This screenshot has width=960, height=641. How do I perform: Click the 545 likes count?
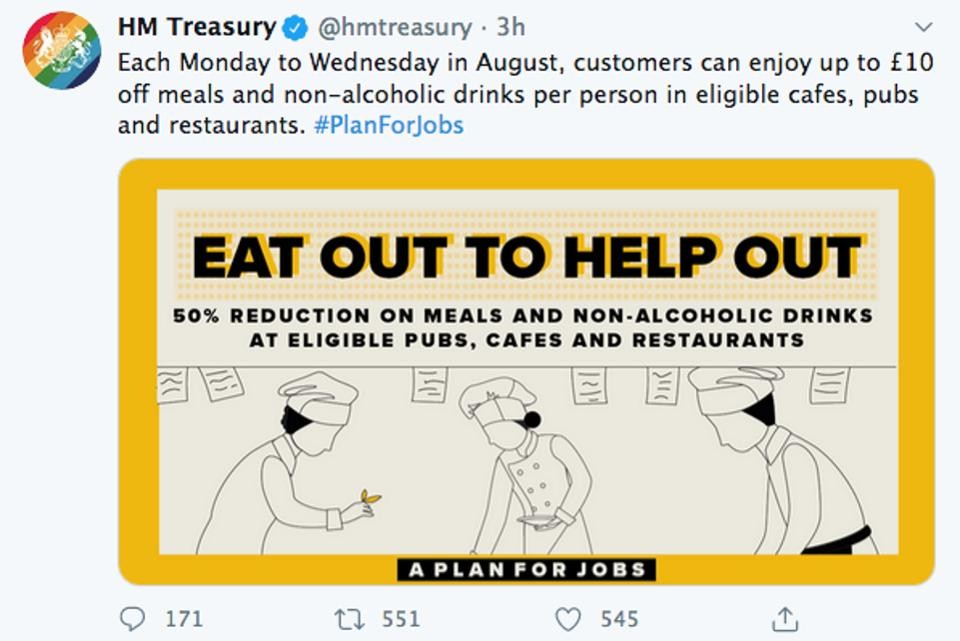619,619
